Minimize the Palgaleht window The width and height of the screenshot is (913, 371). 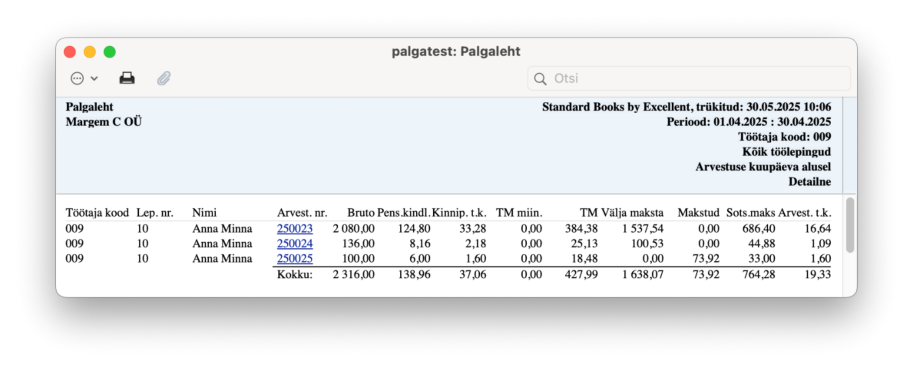point(90,52)
